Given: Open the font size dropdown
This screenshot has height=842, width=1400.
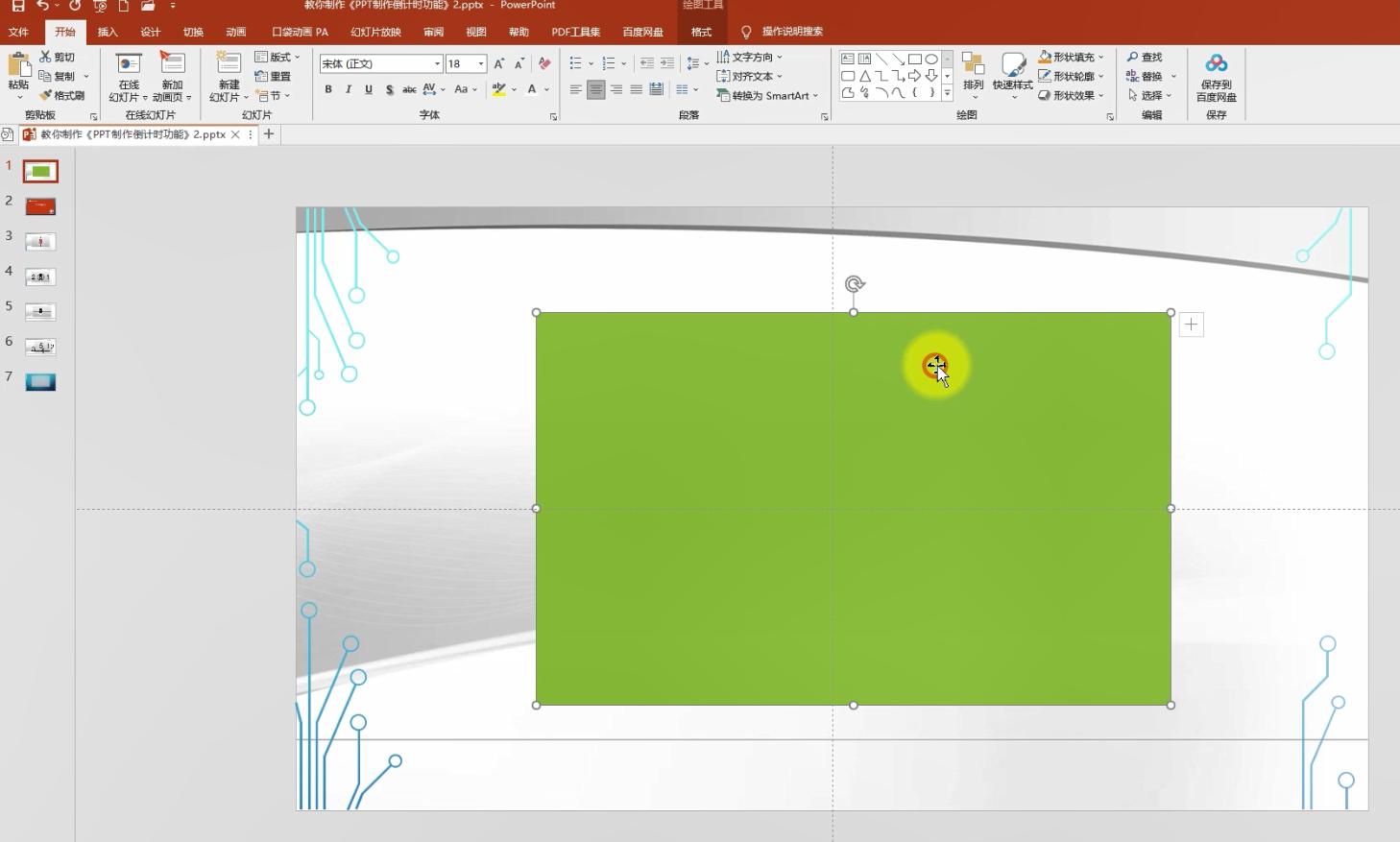Looking at the screenshot, I should 481,63.
